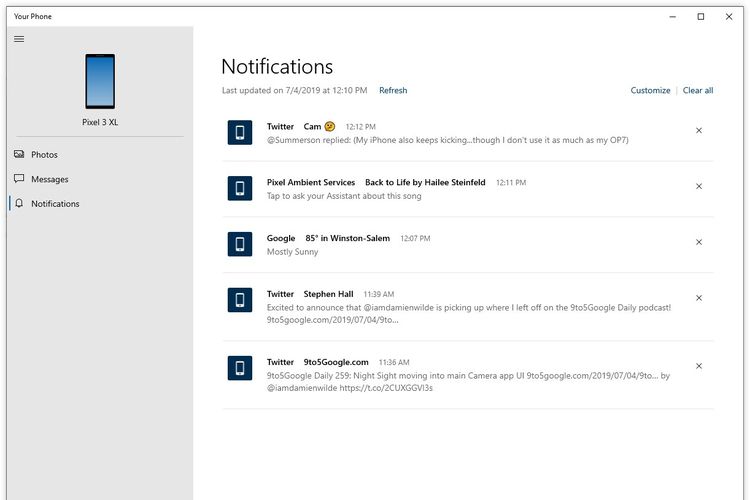
Task: Click the 'Google' app name label
Action: pos(281,238)
